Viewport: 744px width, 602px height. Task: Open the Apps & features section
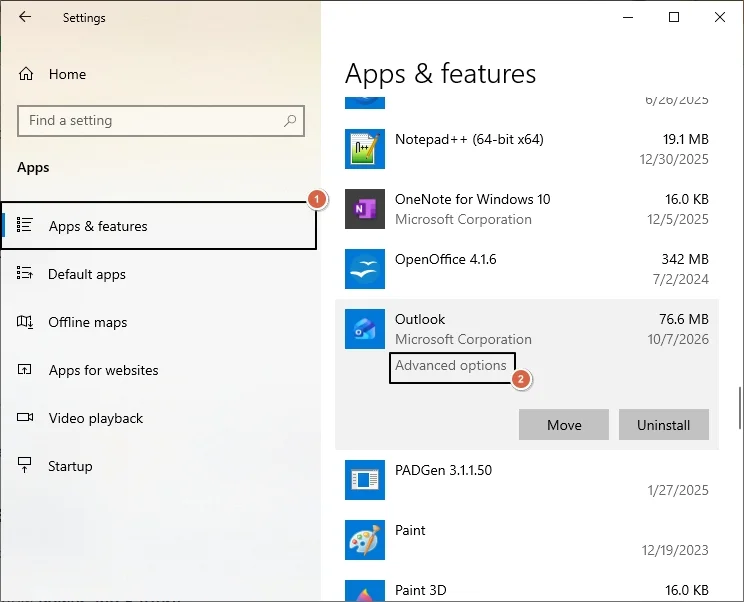tap(159, 226)
